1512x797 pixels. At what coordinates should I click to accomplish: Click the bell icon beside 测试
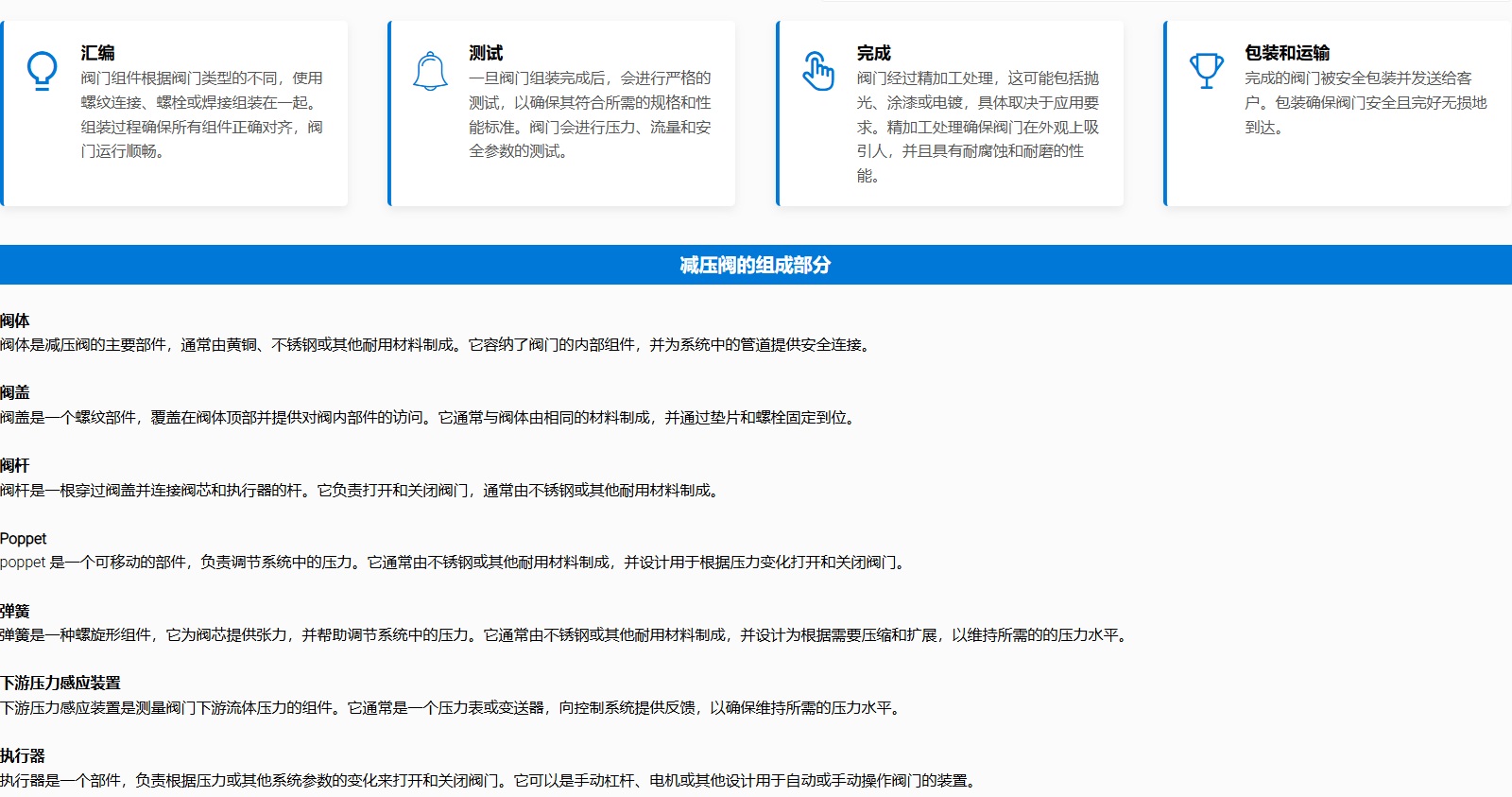430,71
